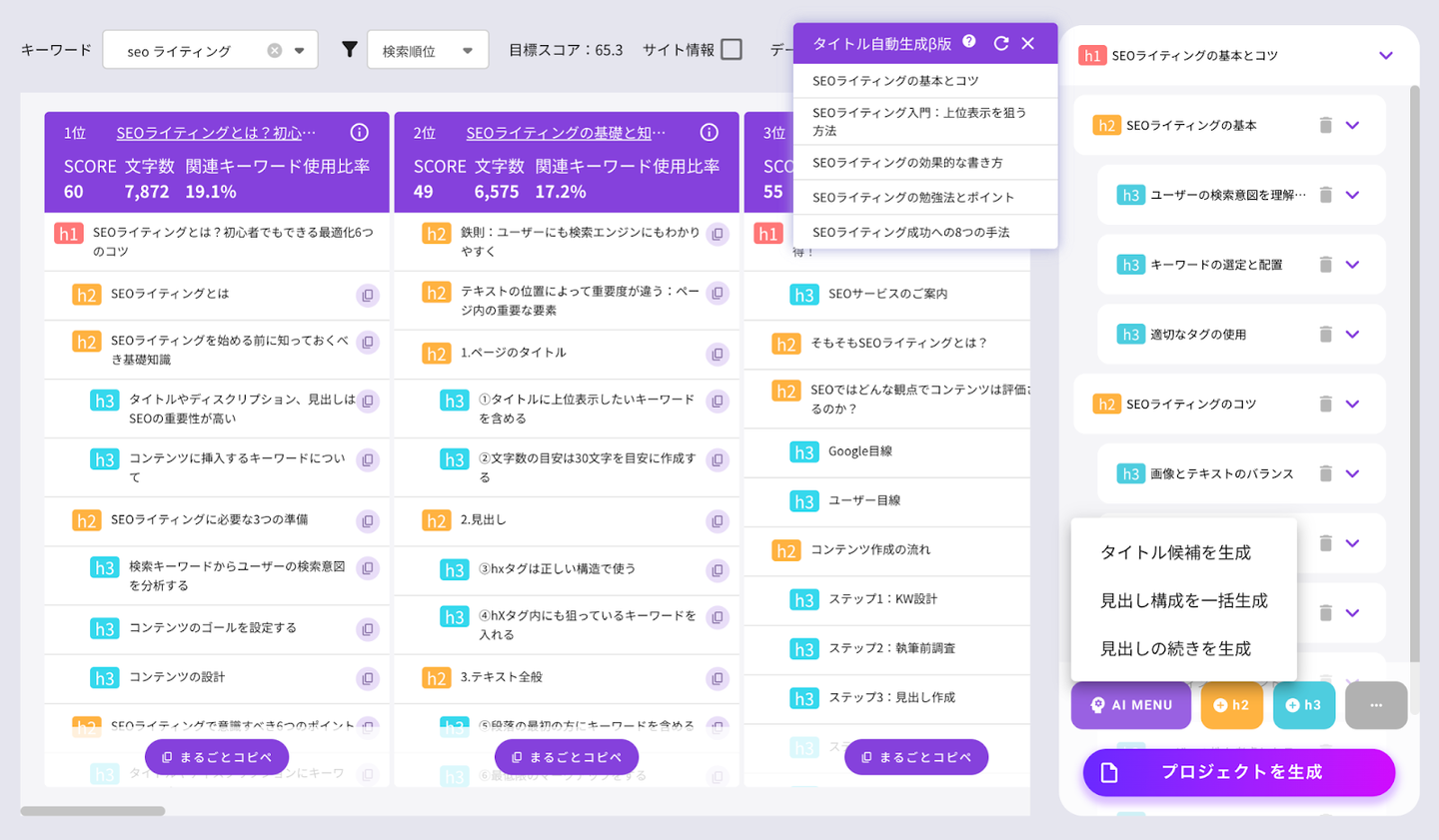
Task: Copy heading SEOライティングに必要な3つの準備
Action: [368, 520]
